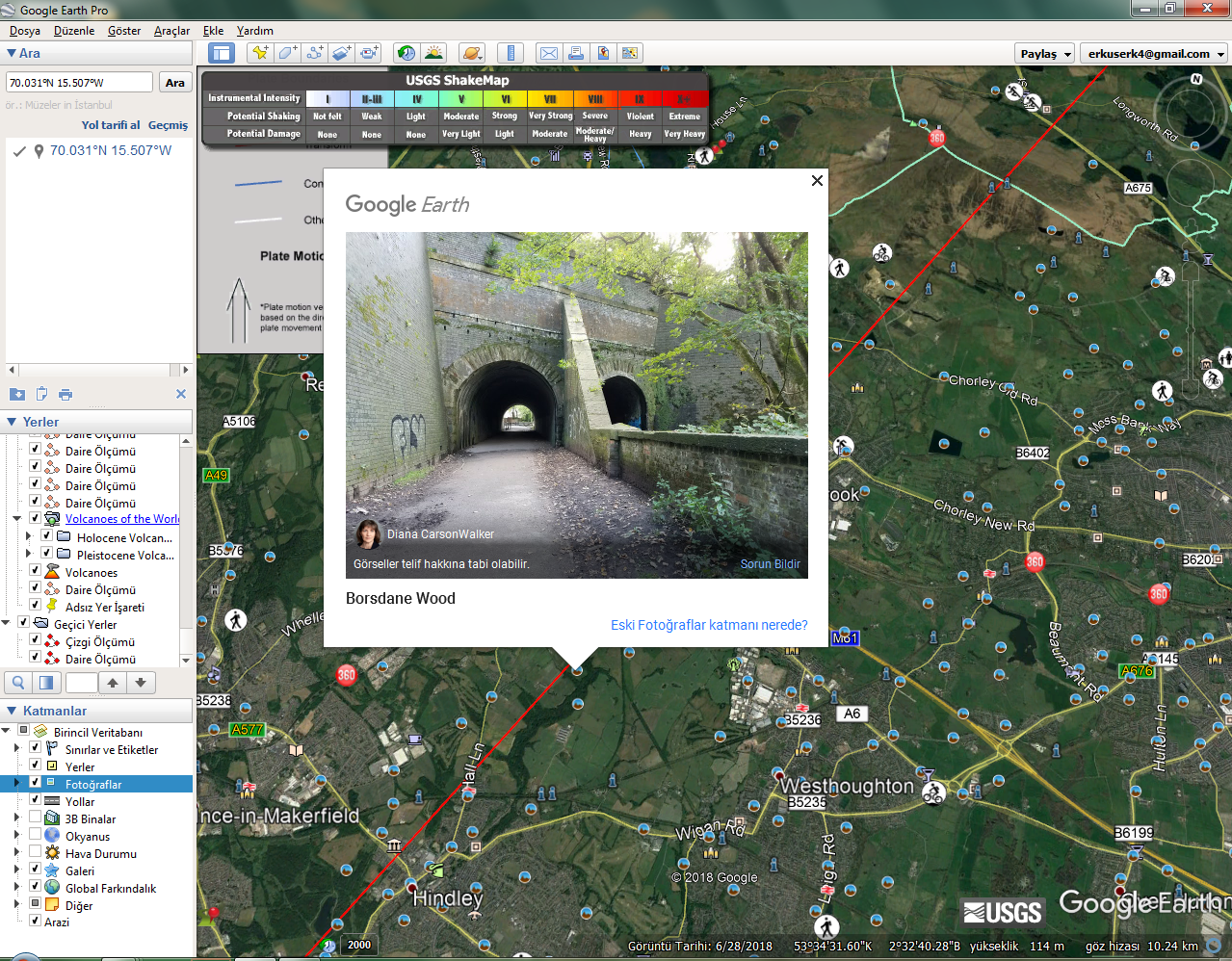The height and width of the screenshot is (961, 1232).
Task: Click the Save image toolbar icon
Action: pyautogui.click(x=603, y=53)
